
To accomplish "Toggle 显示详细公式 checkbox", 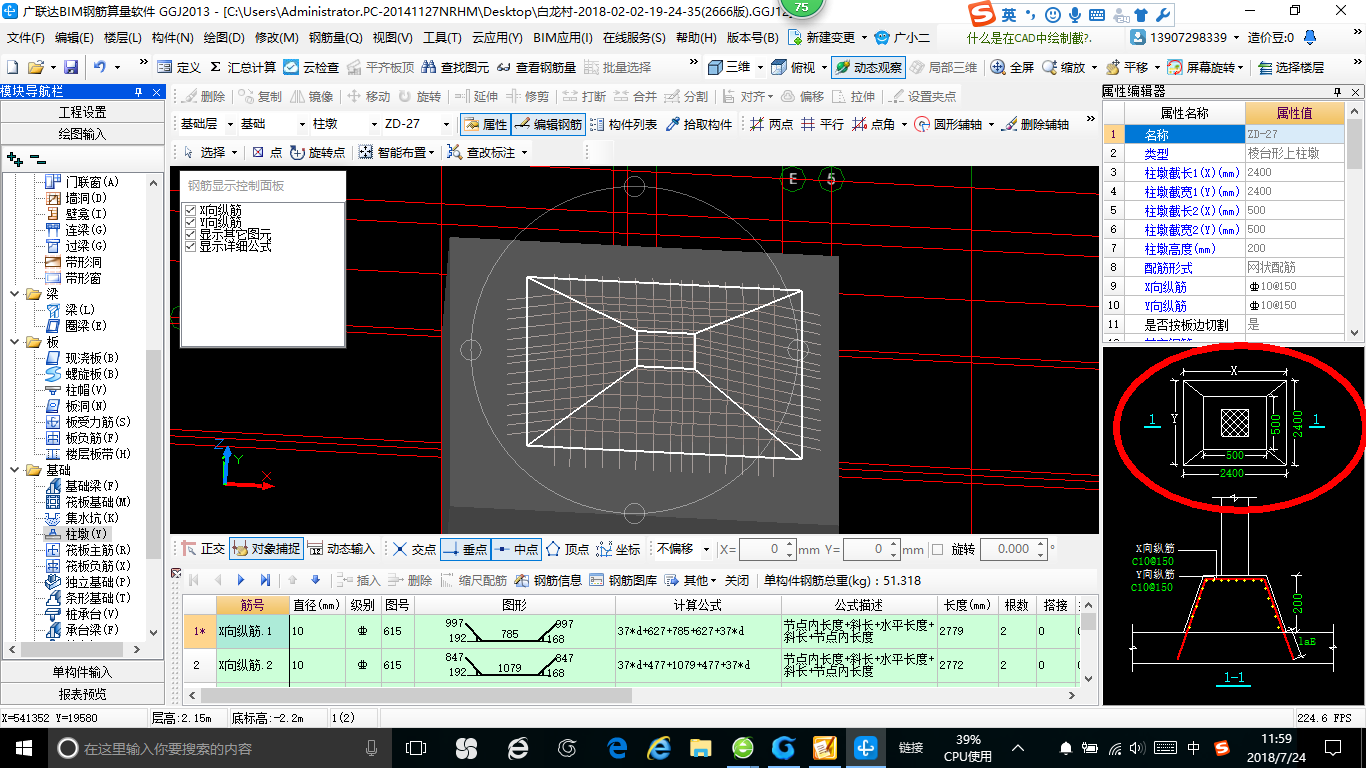I will tap(190, 246).
